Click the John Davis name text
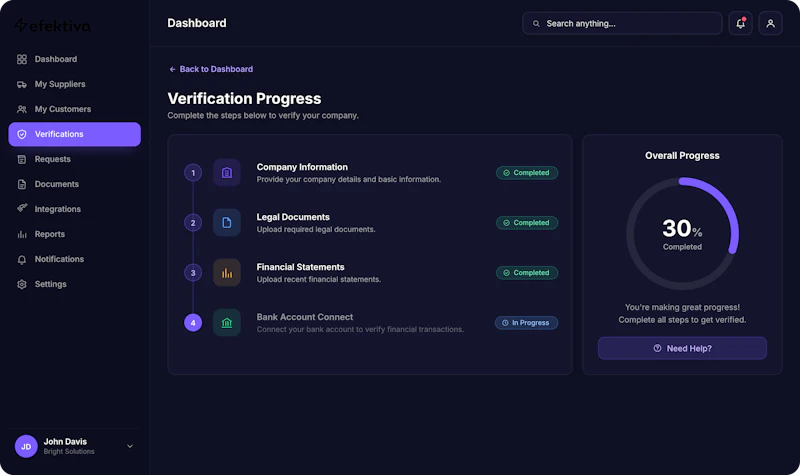Viewport: 800px width, 475px height. pos(65,442)
